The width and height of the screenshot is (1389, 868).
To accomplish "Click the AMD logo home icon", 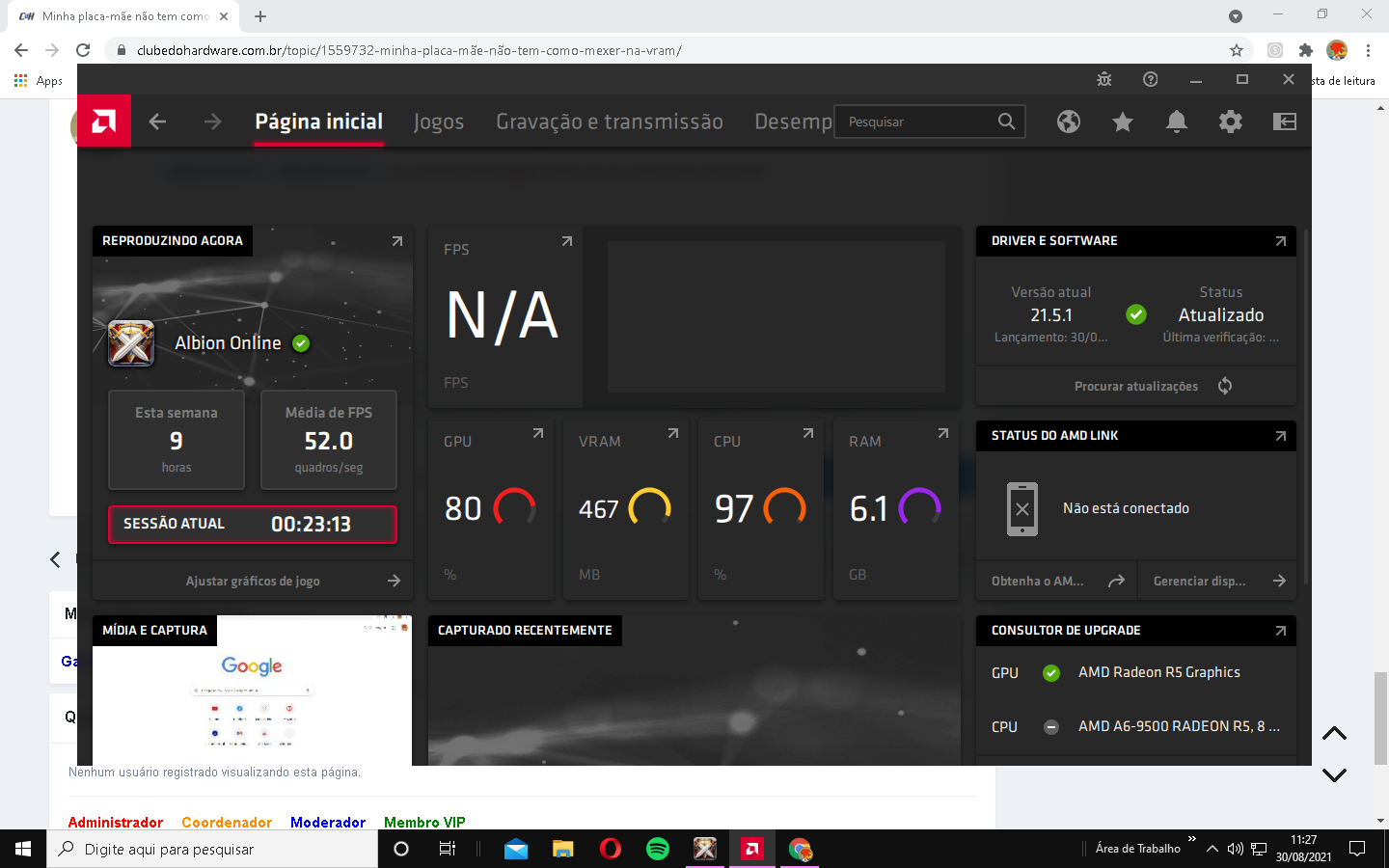I will (x=104, y=122).
